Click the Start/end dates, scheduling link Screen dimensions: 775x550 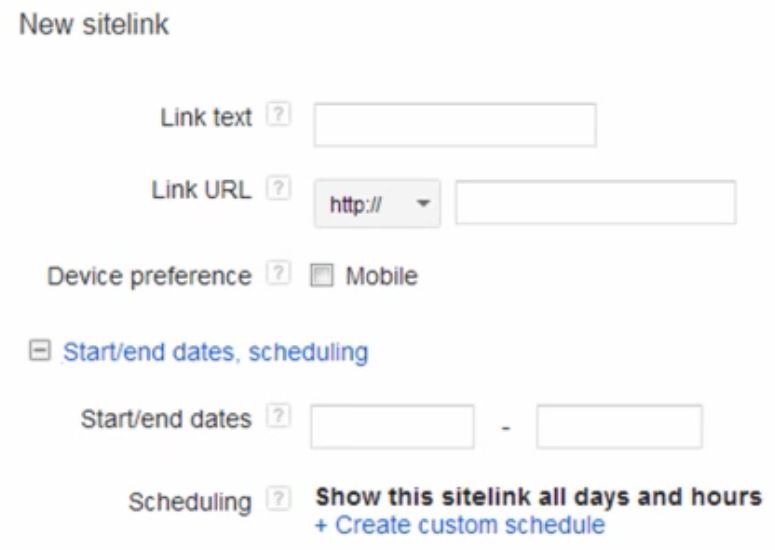(x=215, y=352)
